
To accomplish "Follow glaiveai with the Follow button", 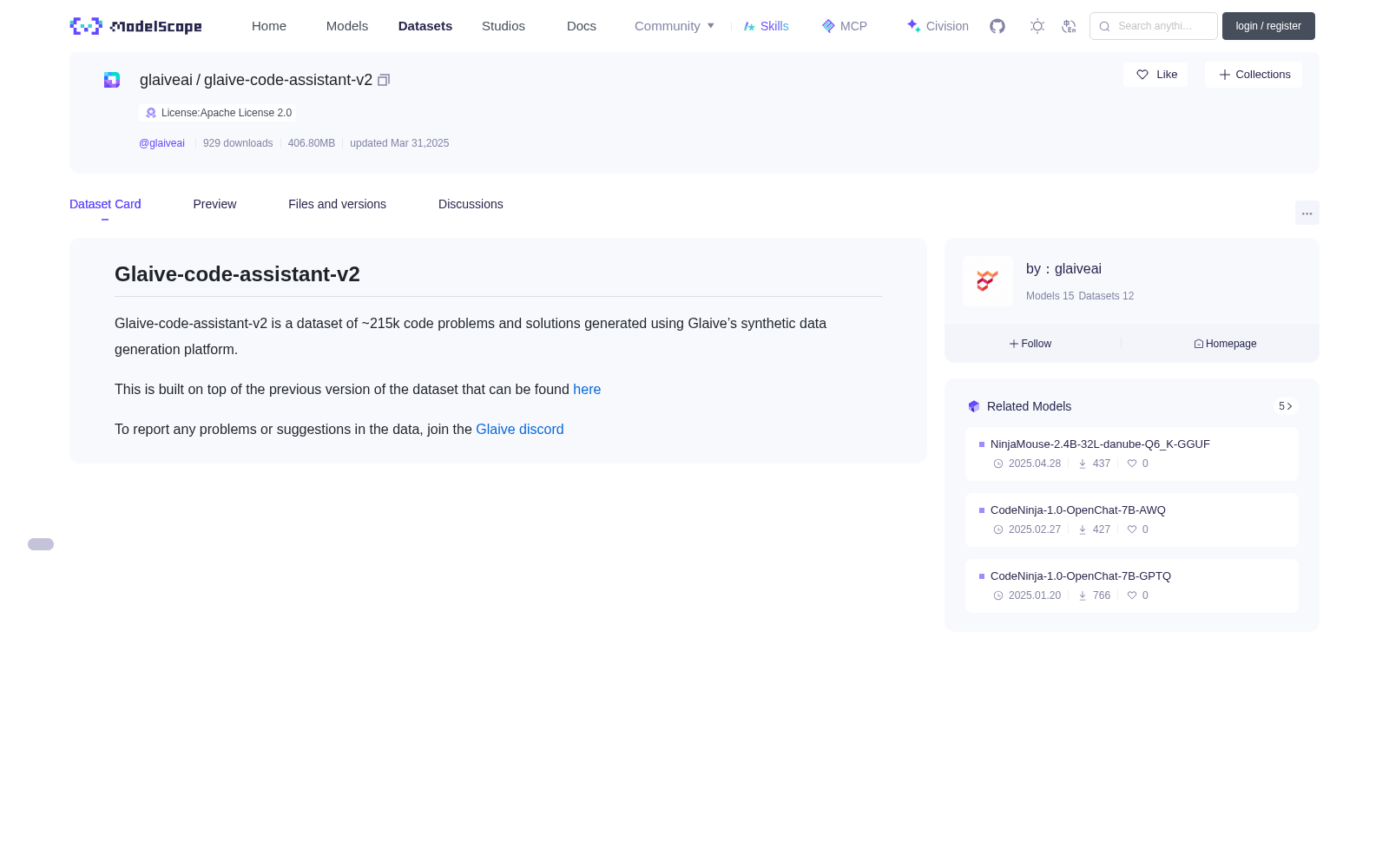I will pos(1030,344).
